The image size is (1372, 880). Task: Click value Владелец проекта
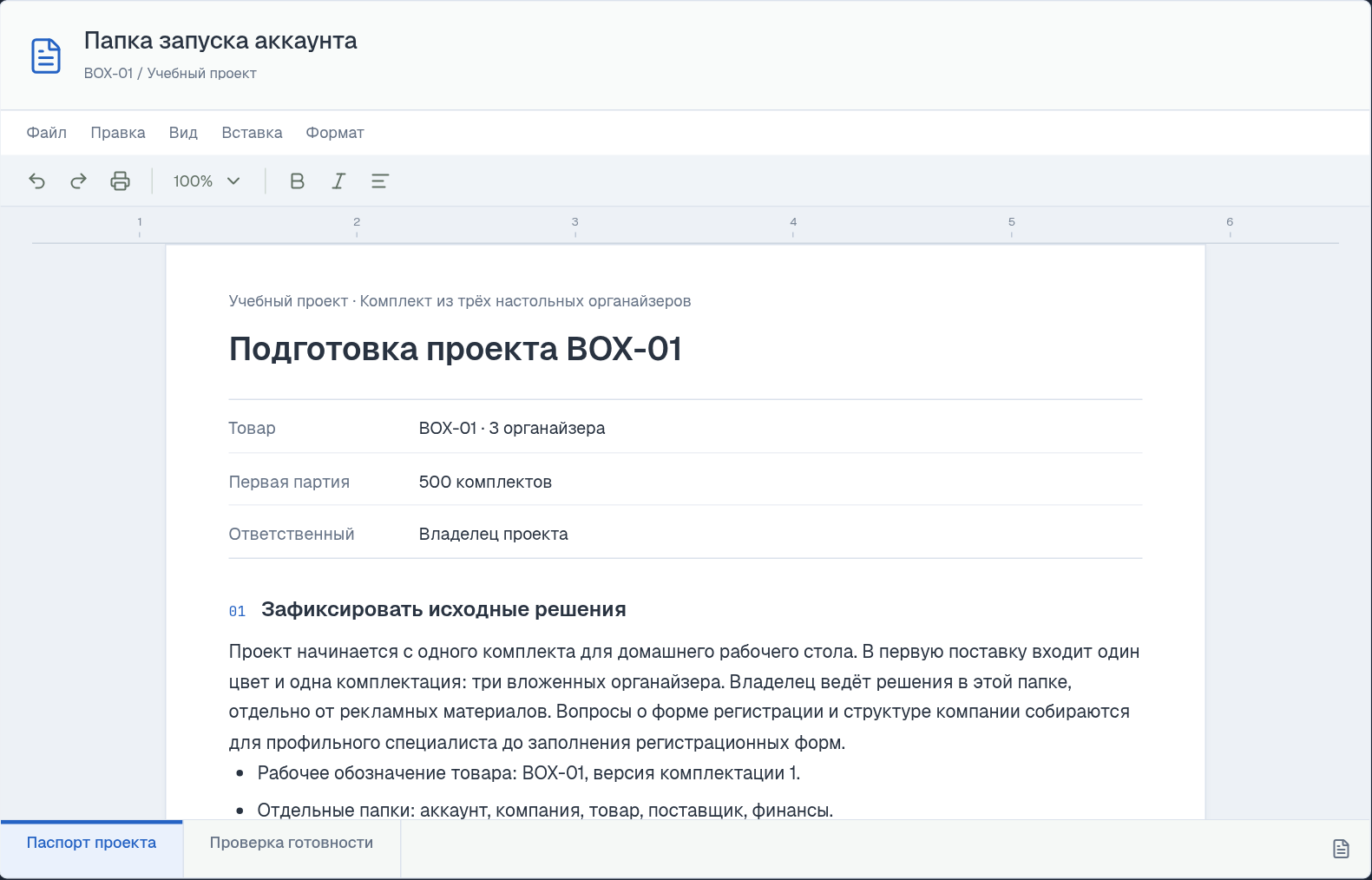[x=494, y=534]
